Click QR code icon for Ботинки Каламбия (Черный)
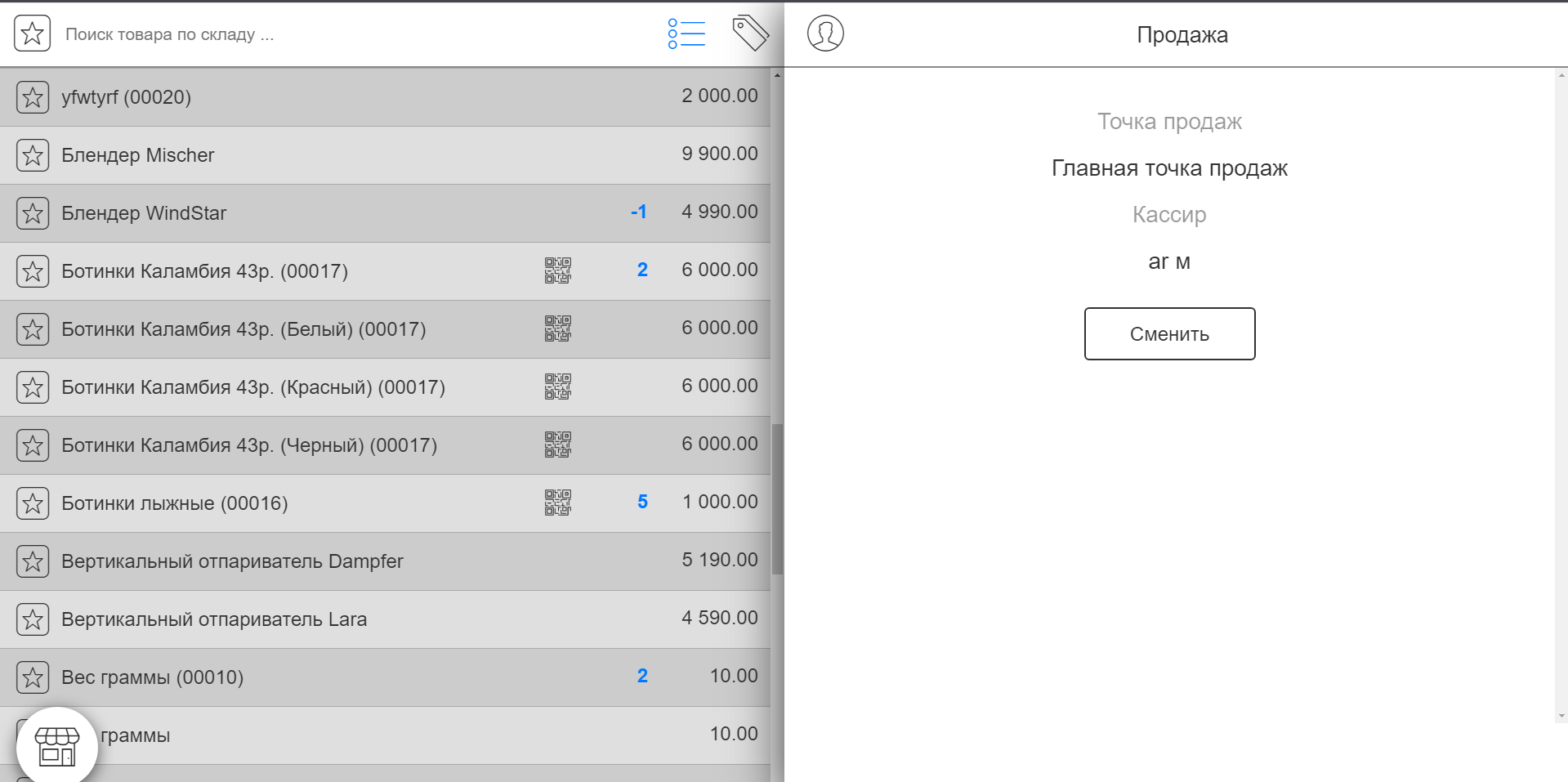The height and width of the screenshot is (782, 1568). pyautogui.click(x=558, y=445)
